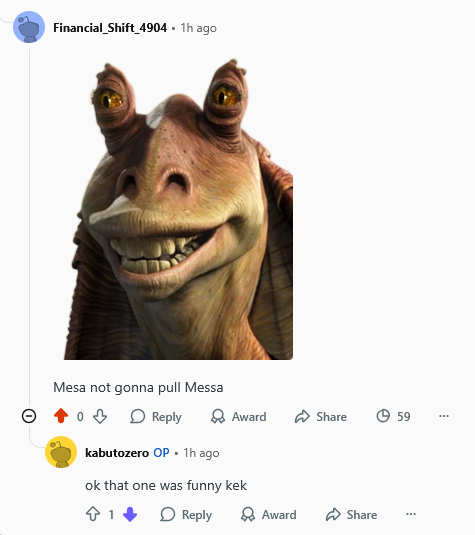Screen dimensions: 475x535
Task: Visit the kabutozero username link
Action: click(x=117, y=453)
